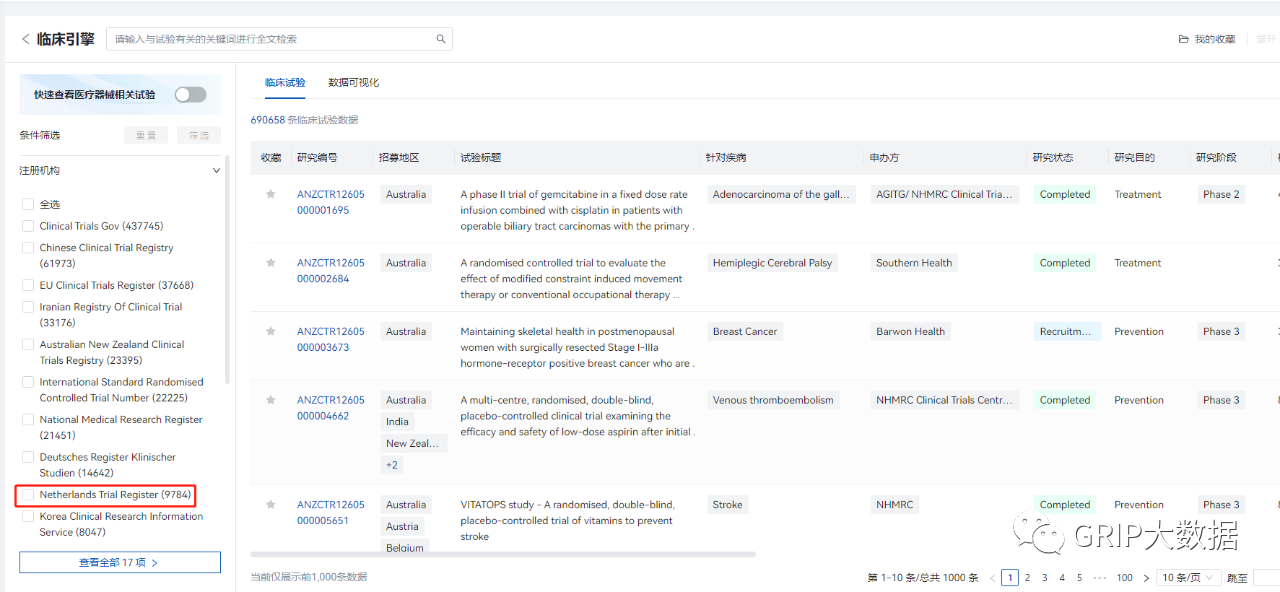Check the 全选 checkbox

pyautogui.click(x=28, y=204)
